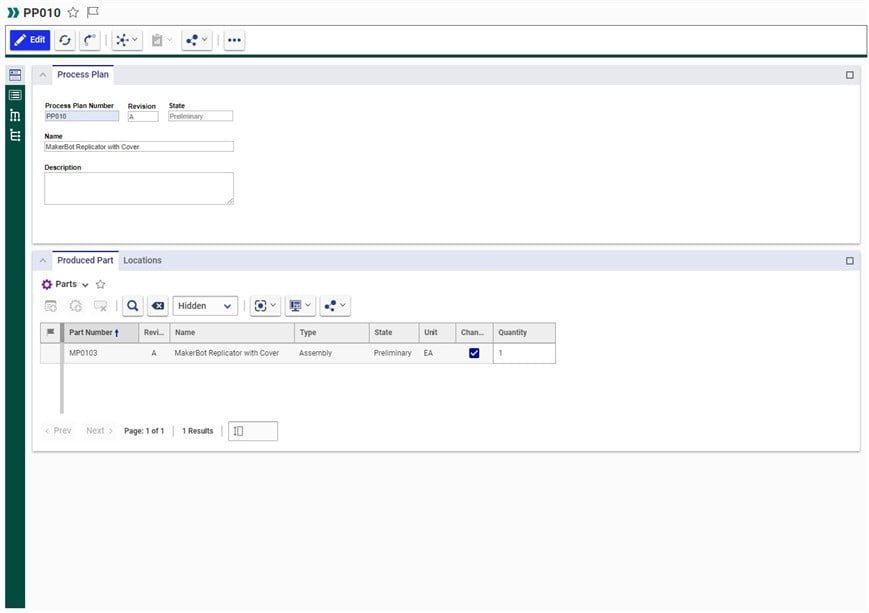Clear search criteria with the backspace icon
This screenshot has height=613, width=869.
pos(158,306)
